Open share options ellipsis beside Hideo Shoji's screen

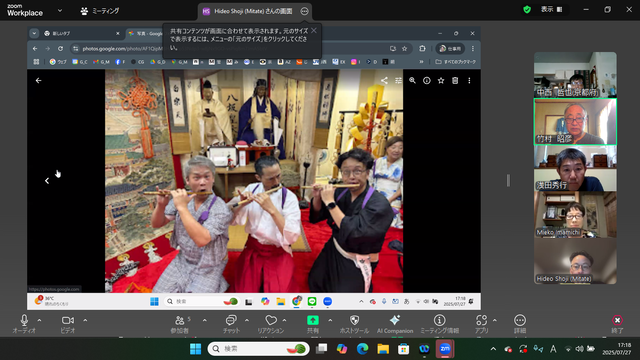(304, 11)
